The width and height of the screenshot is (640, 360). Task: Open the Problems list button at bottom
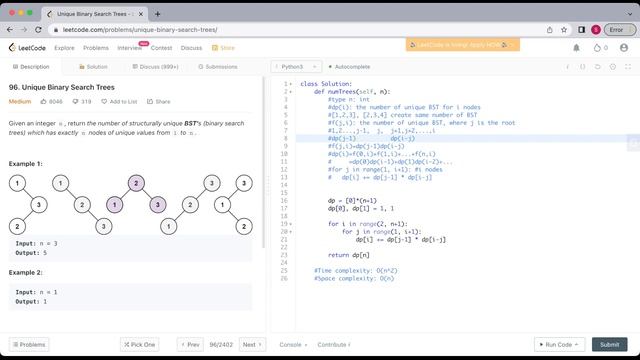[29, 345]
